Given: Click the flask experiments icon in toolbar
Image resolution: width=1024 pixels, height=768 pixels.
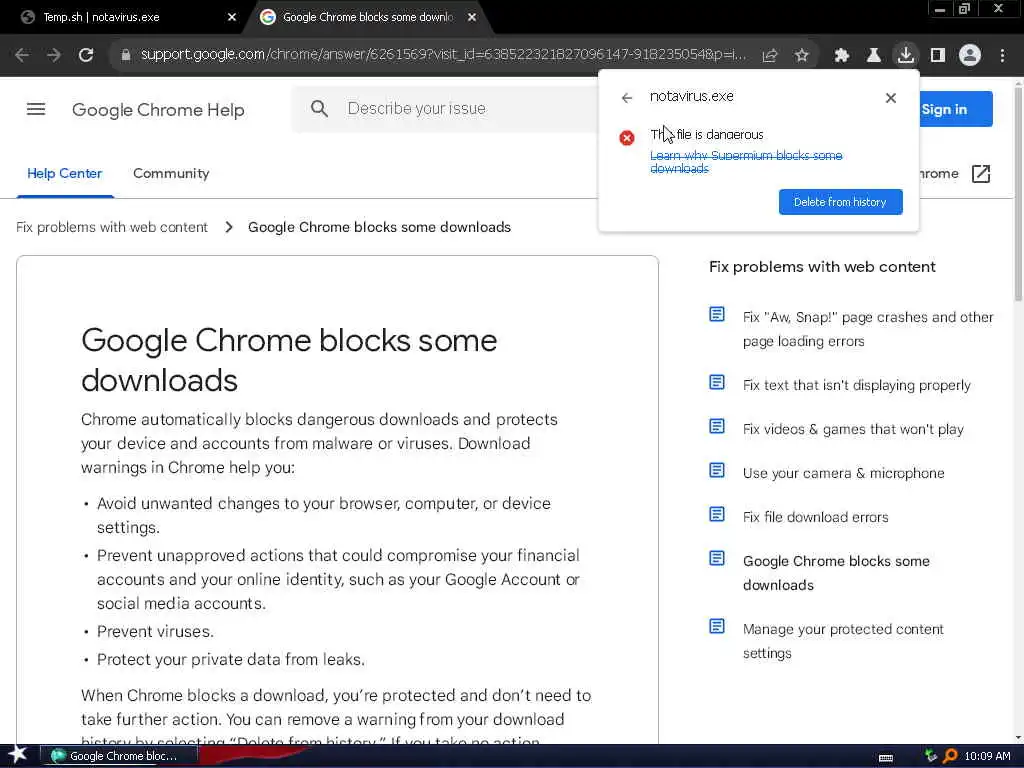Looking at the screenshot, I should click(x=874, y=56).
